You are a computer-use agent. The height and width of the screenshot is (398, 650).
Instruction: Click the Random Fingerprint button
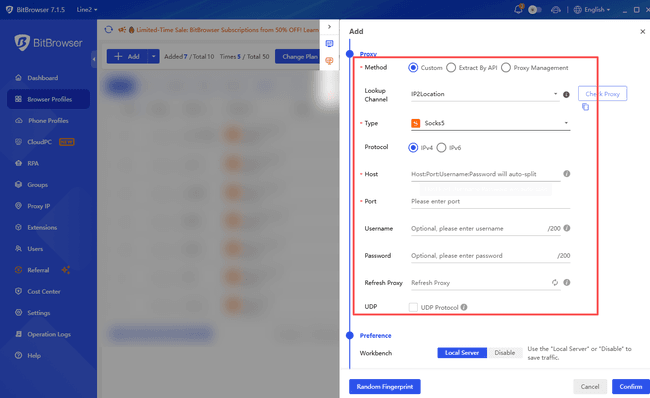[x=385, y=386]
